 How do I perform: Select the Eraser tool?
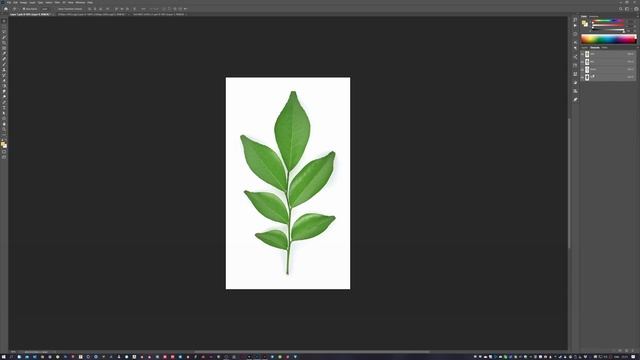tap(4, 80)
